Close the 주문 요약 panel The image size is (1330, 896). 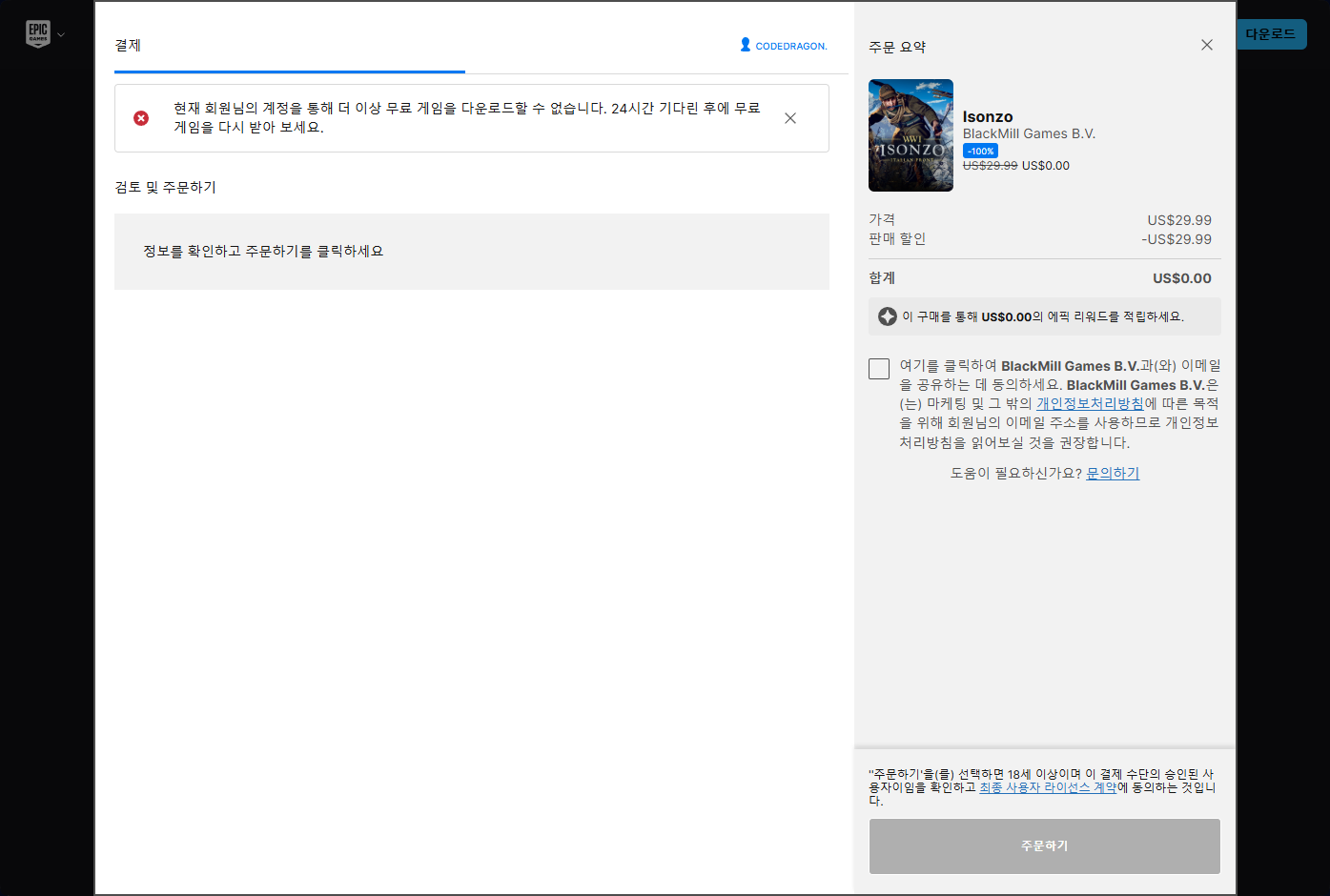1207,45
